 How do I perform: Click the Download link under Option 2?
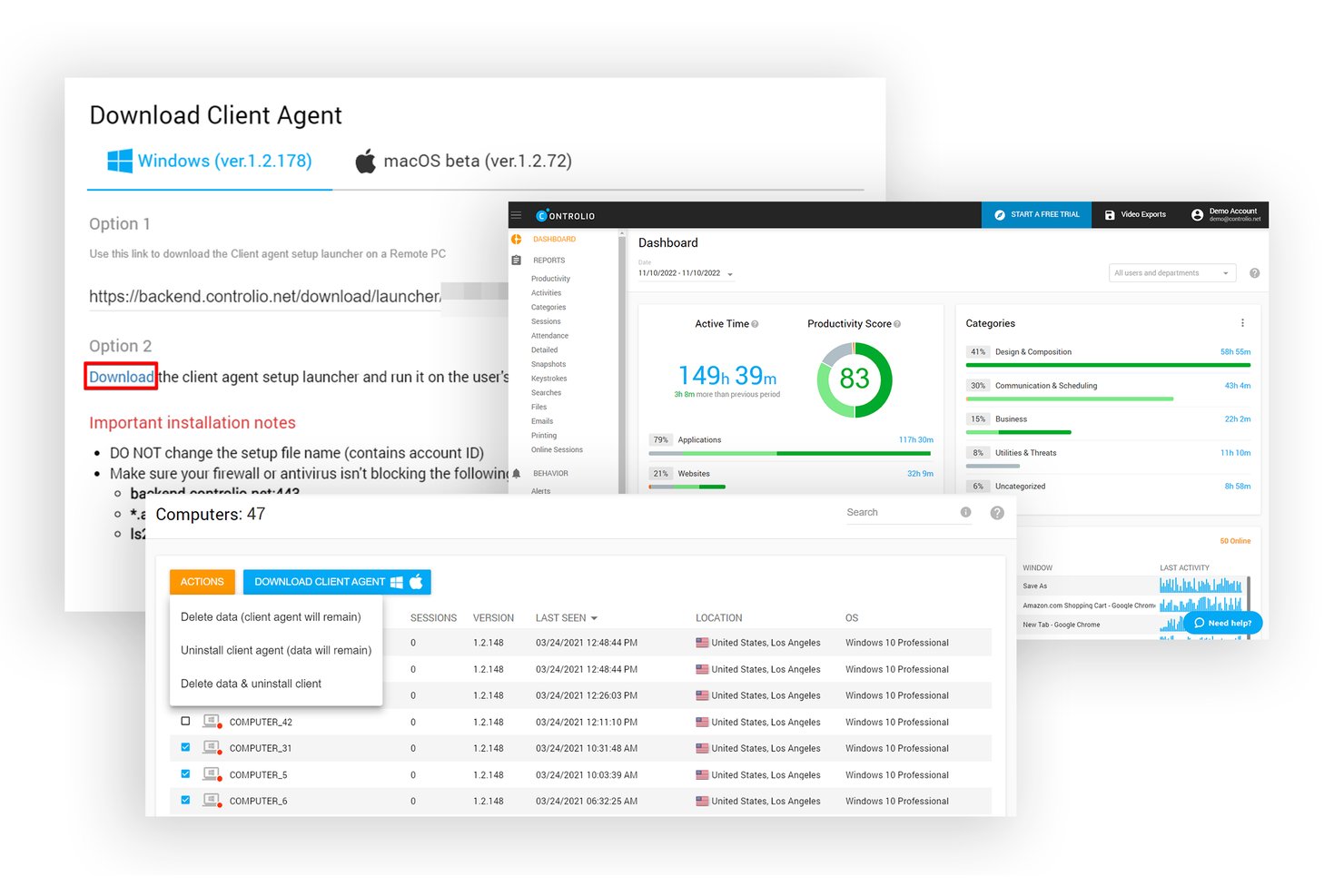point(121,377)
